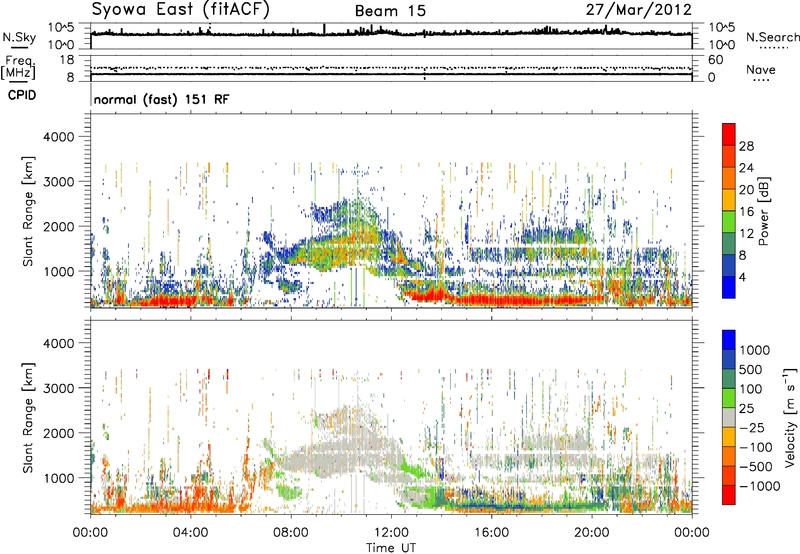Click the date '27/Mar/2012'
Screen dimensions: 800x554
(x=639, y=10)
